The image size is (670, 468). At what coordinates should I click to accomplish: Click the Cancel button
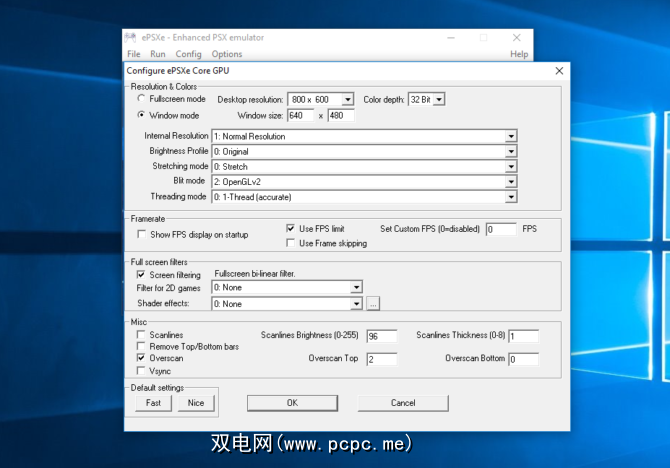pos(403,403)
